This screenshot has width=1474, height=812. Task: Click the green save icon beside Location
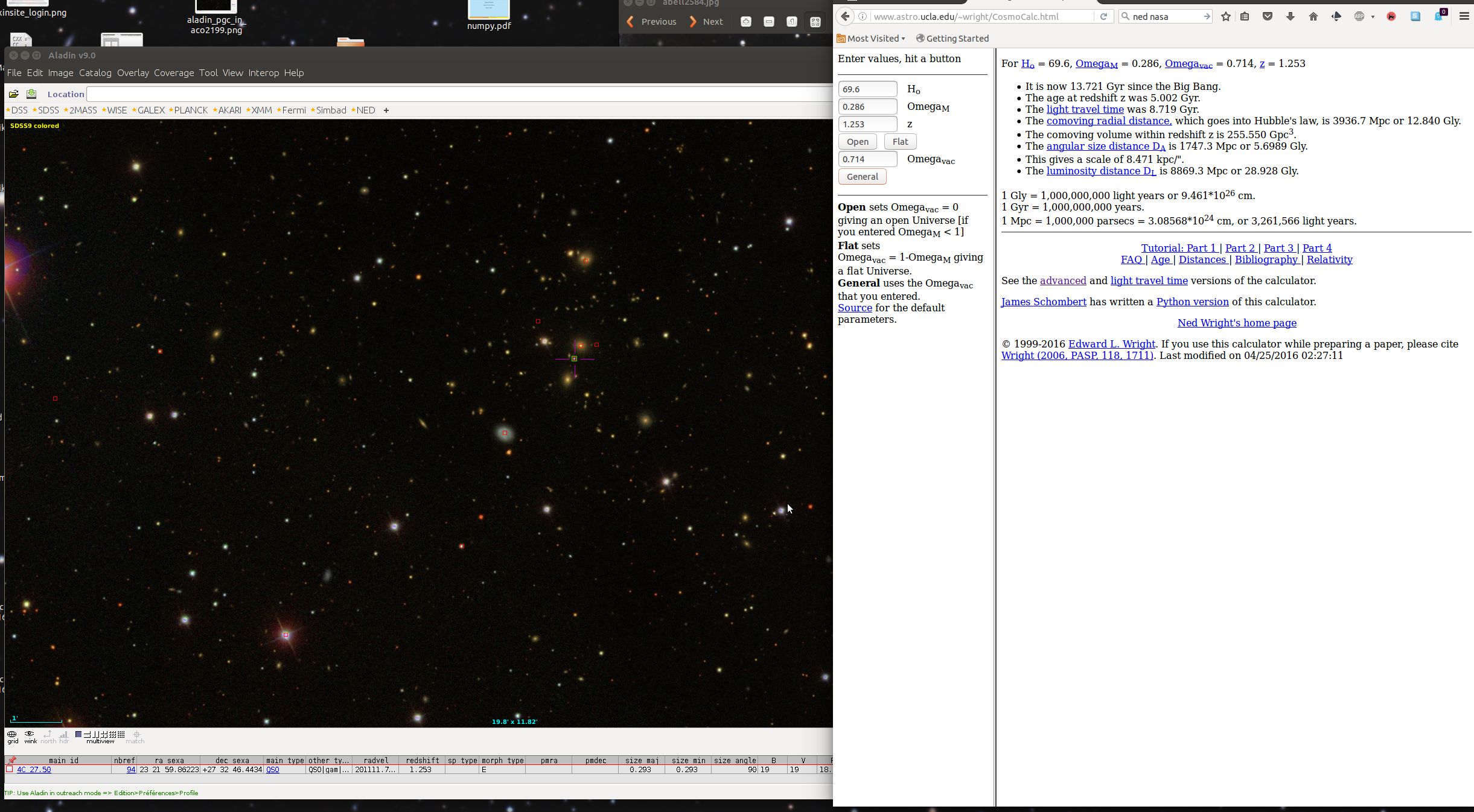click(x=31, y=94)
